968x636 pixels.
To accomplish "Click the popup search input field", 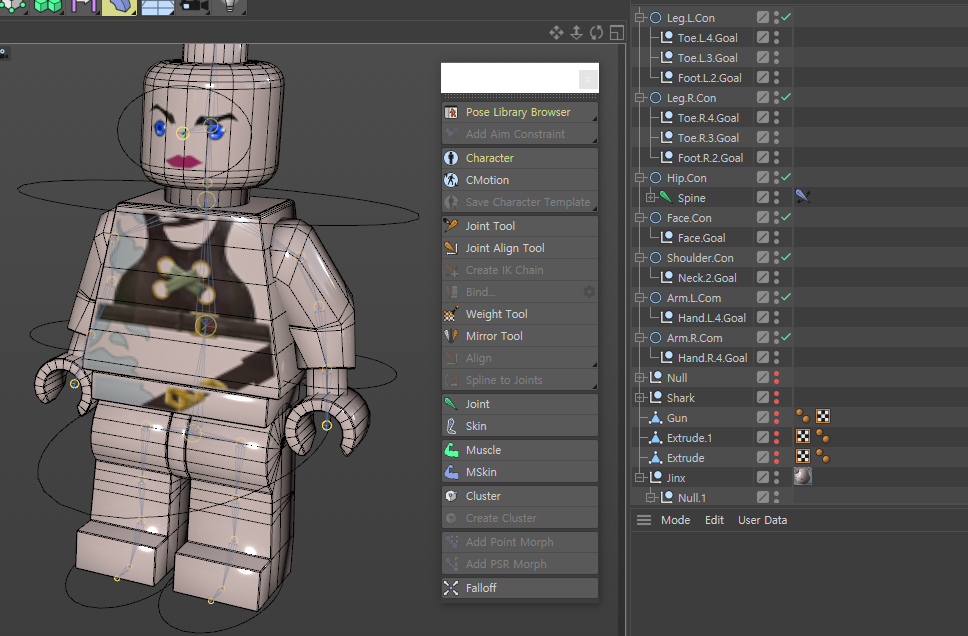I will 510,78.
